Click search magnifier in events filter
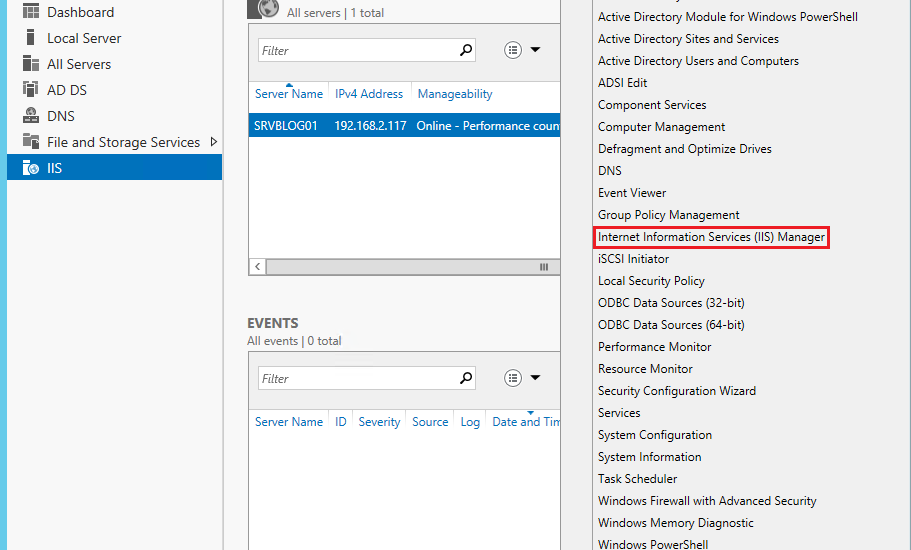This screenshot has width=911, height=550. [x=466, y=378]
